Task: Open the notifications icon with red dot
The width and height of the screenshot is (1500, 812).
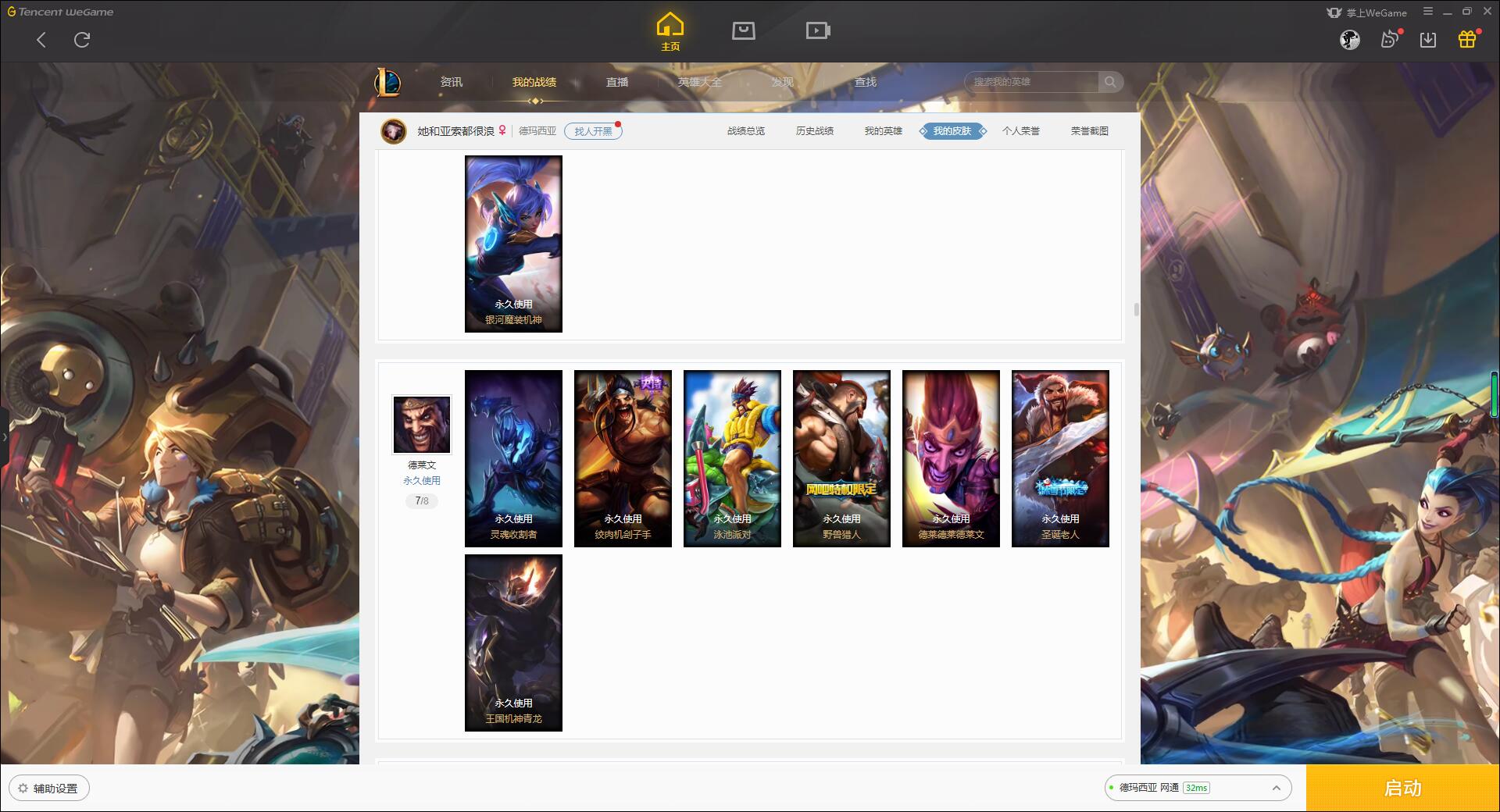Action: 1390,39
